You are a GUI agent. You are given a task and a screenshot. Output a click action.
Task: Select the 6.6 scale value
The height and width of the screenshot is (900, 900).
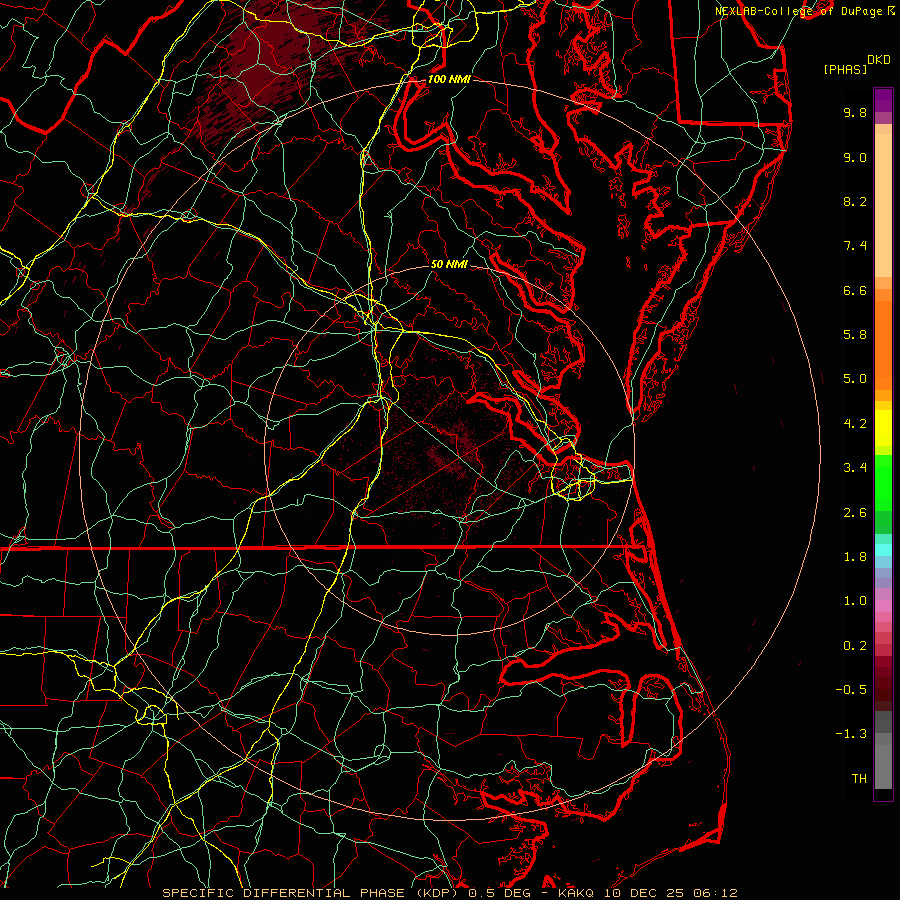(x=855, y=290)
